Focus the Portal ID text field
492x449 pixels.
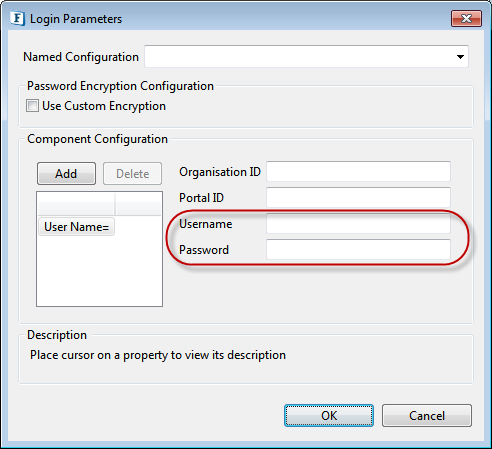(x=358, y=197)
